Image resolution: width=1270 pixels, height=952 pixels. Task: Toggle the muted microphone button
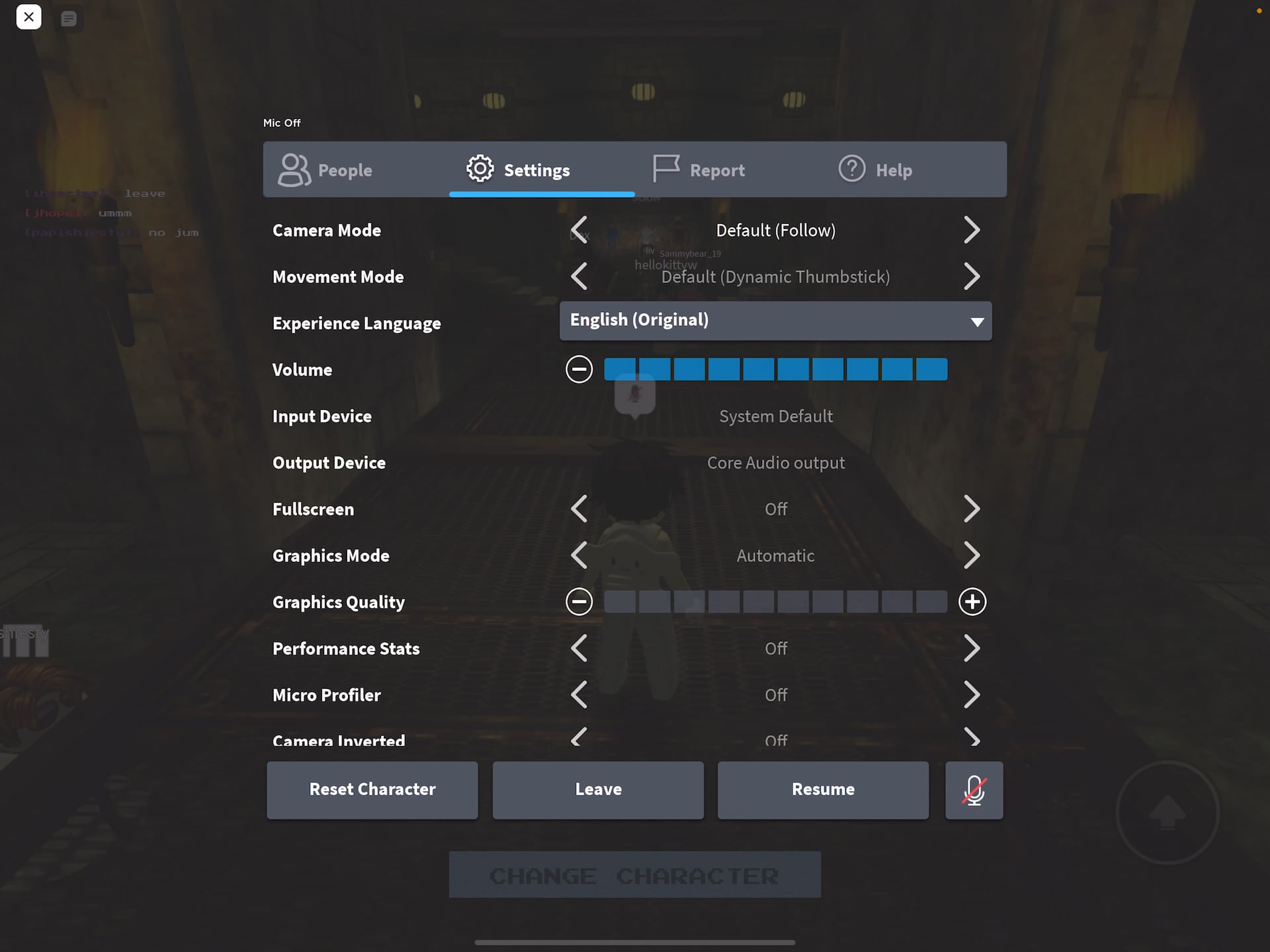tap(974, 790)
